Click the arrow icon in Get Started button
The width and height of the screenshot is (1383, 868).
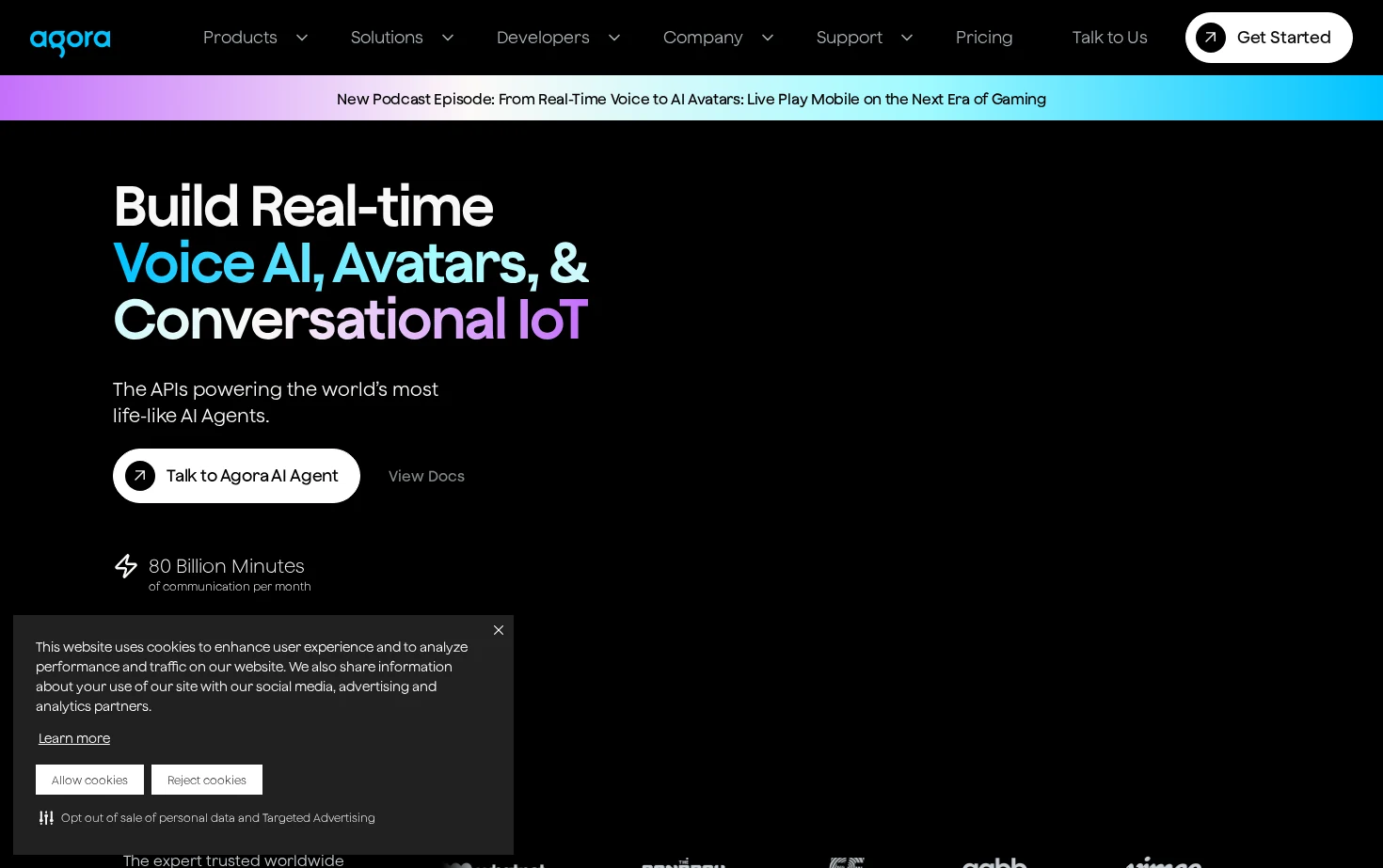1211,38
